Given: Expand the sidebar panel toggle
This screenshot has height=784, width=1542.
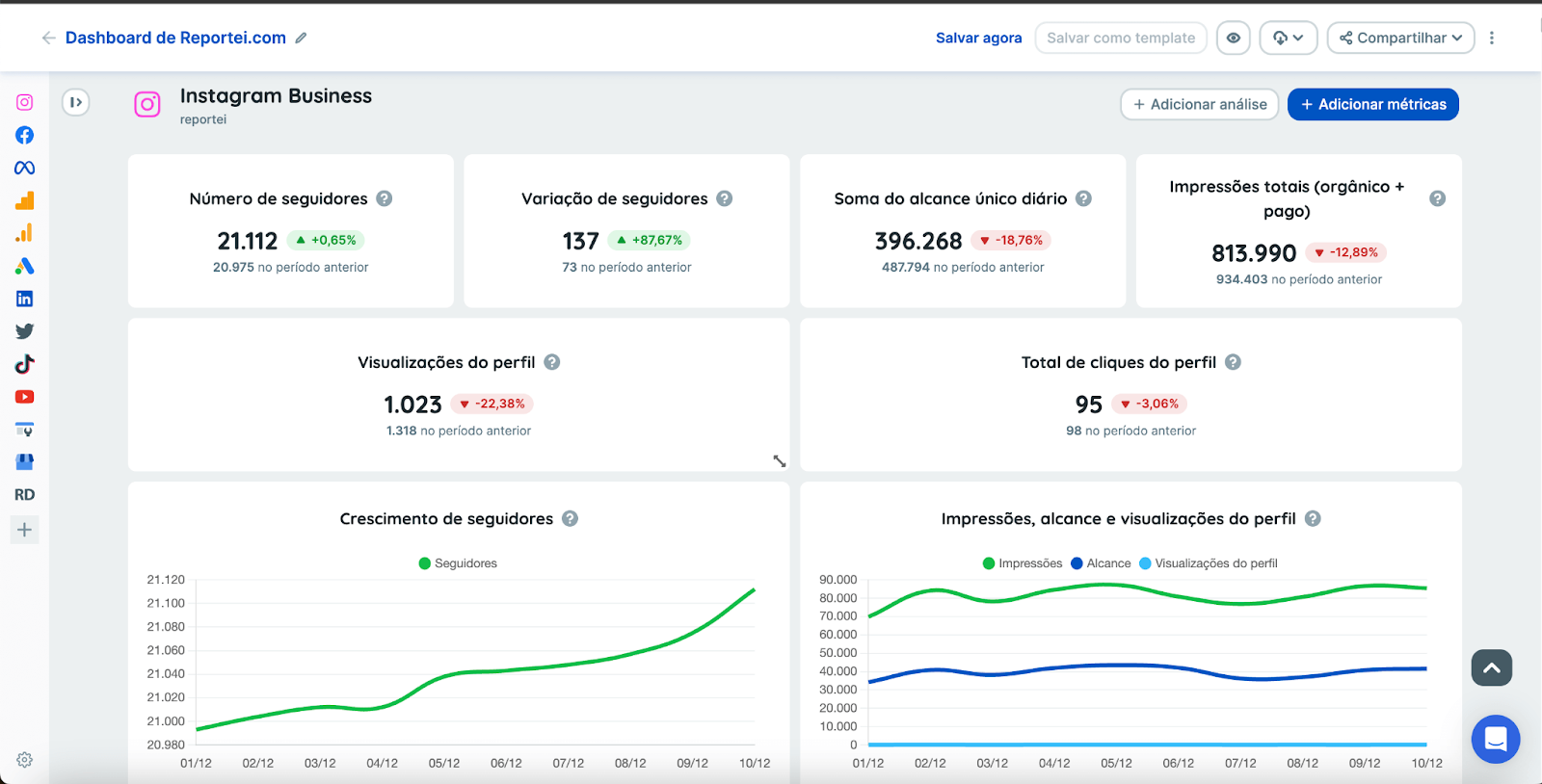Looking at the screenshot, I should pyautogui.click(x=76, y=102).
